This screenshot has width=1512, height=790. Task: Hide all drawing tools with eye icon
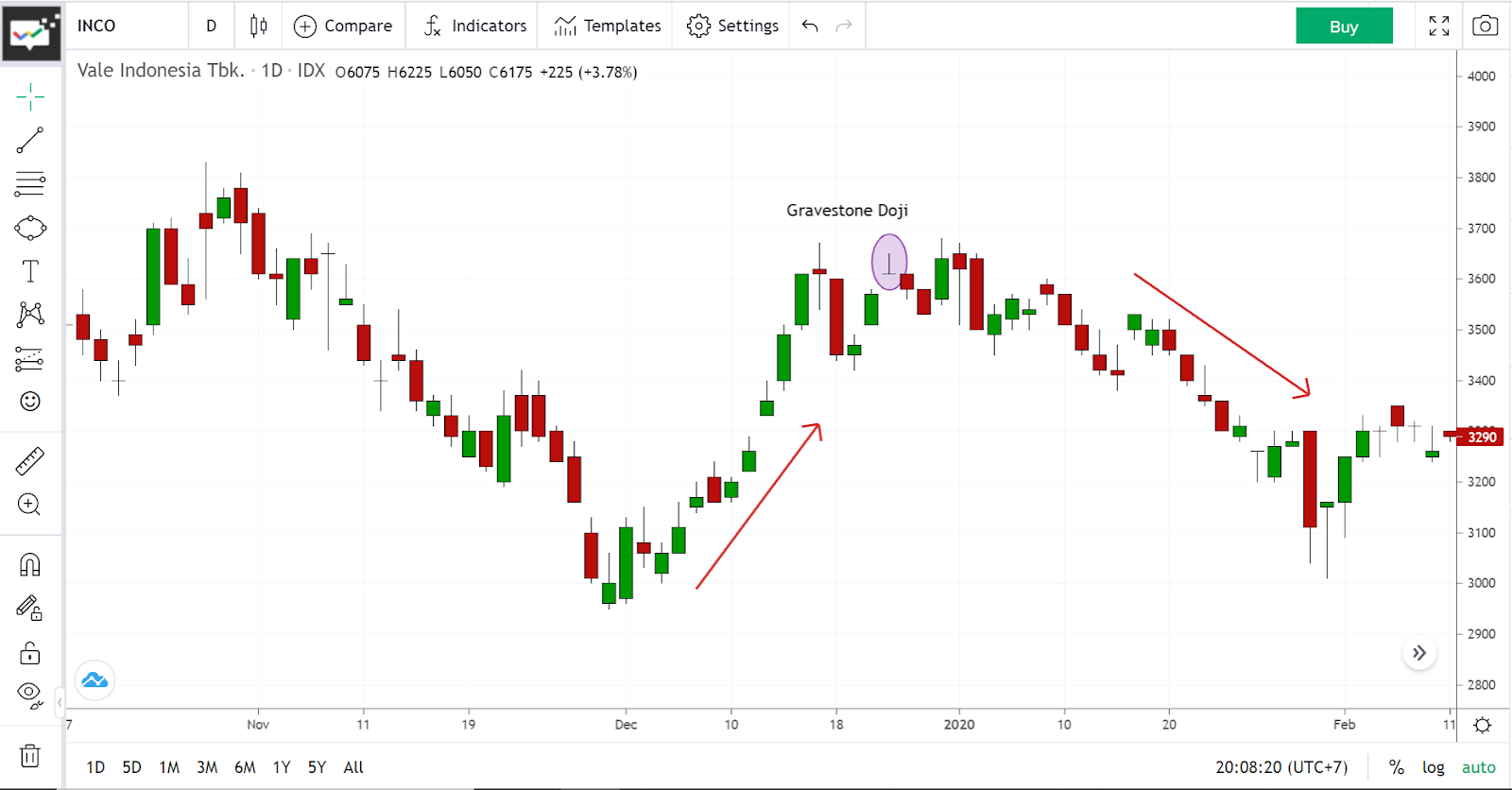[x=30, y=696]
